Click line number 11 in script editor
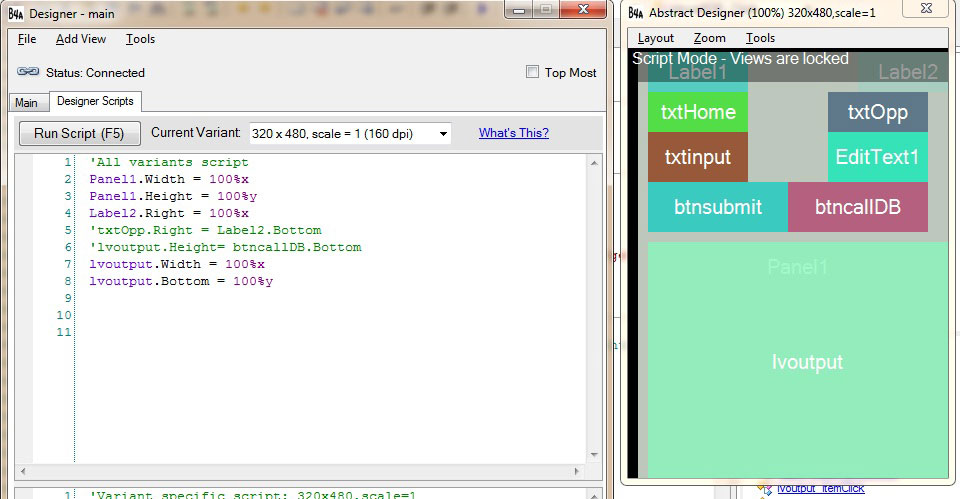The image size is (960, 499). click(64, 332)
